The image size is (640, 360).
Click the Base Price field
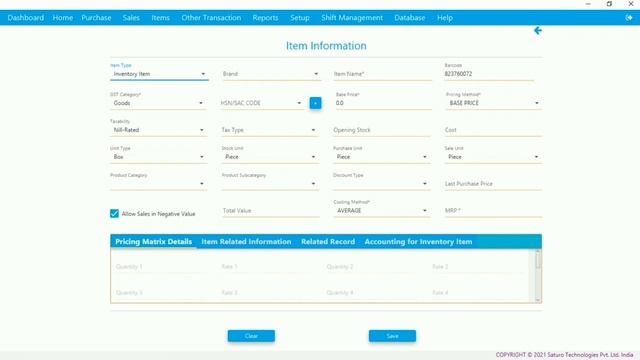[383, 103]
